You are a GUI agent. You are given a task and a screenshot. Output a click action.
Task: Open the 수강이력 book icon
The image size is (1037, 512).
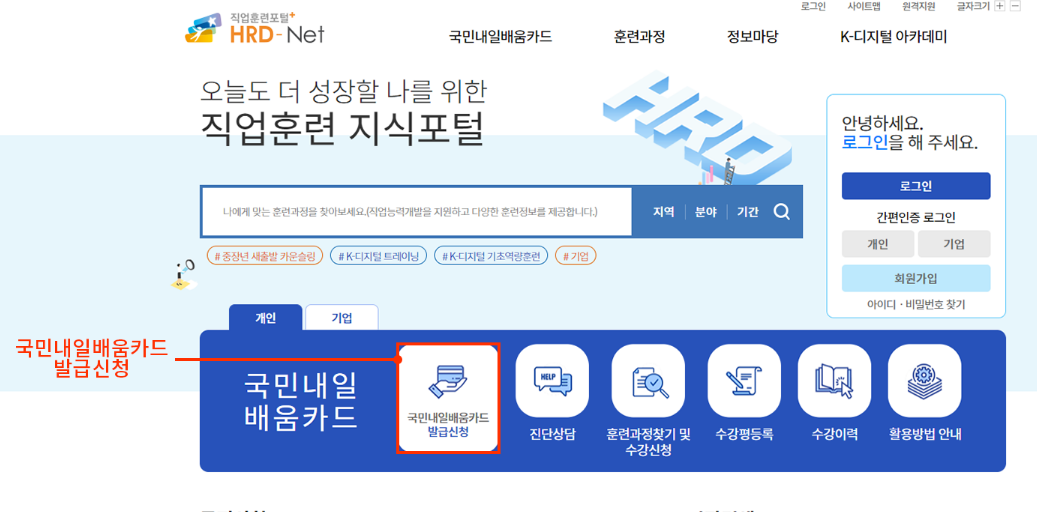click(835, 380)
